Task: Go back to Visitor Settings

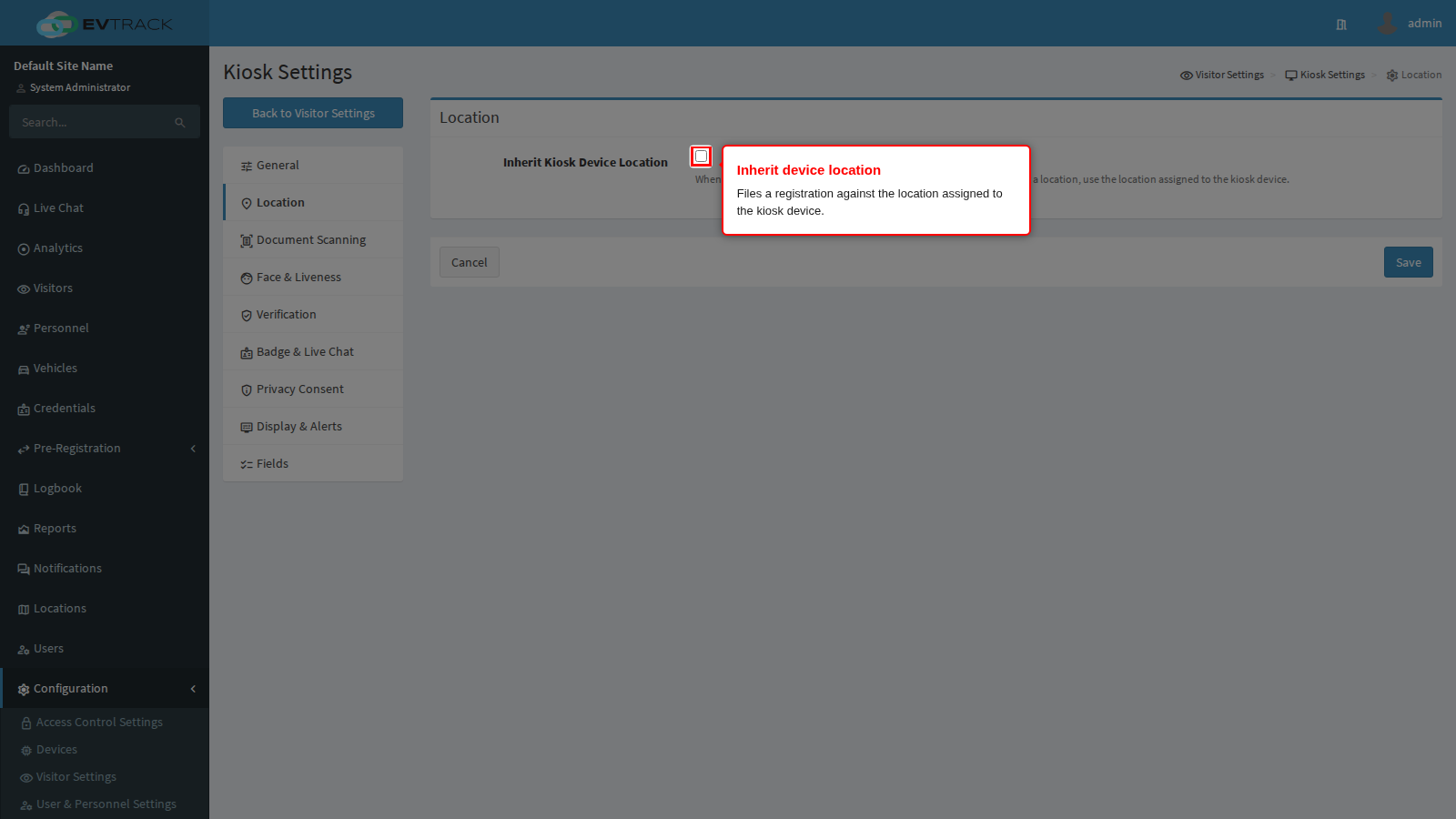Action: pos(313,113)
